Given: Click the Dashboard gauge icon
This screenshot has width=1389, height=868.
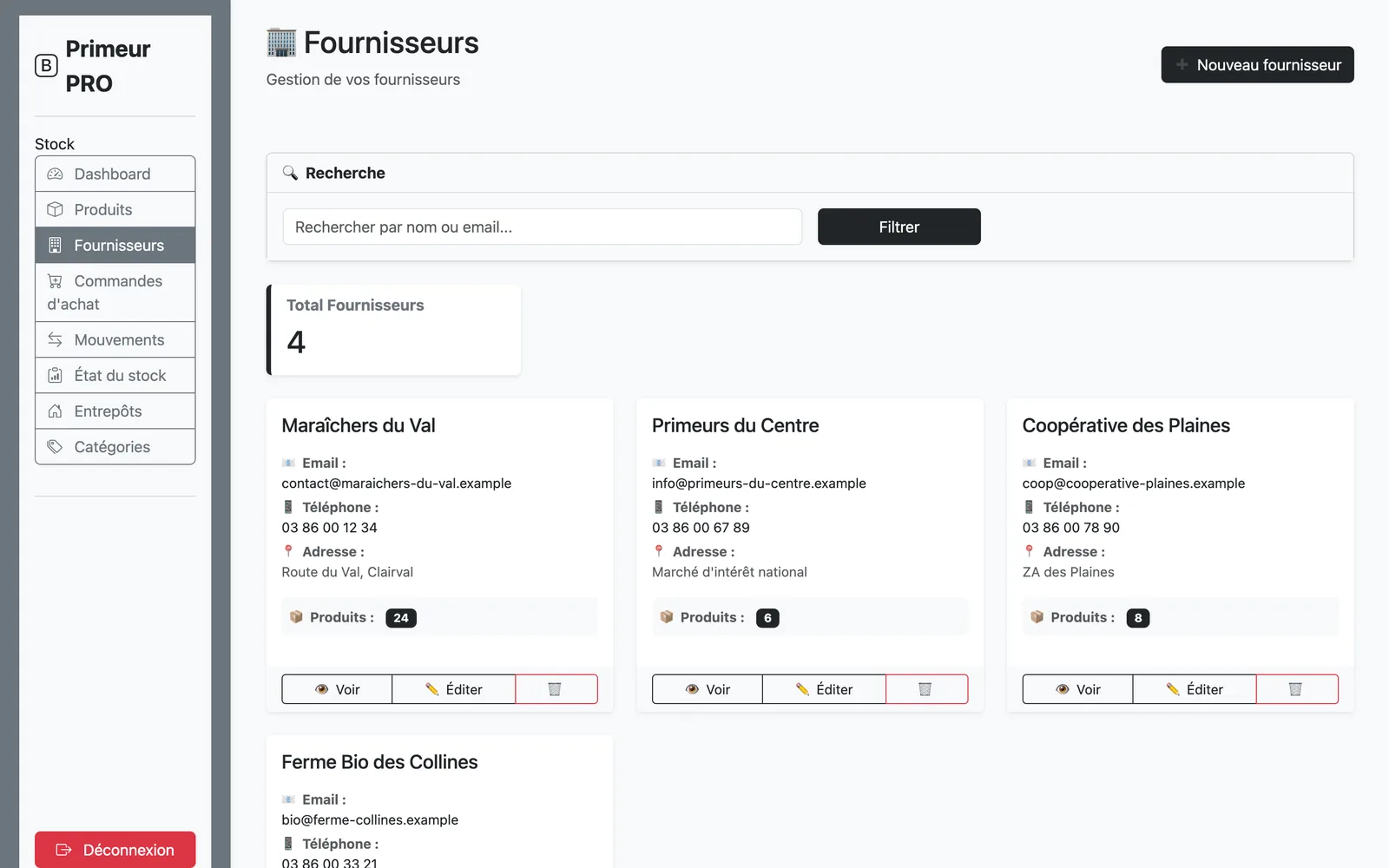Looking at the screenshot, I should click(x=55, y=174).
